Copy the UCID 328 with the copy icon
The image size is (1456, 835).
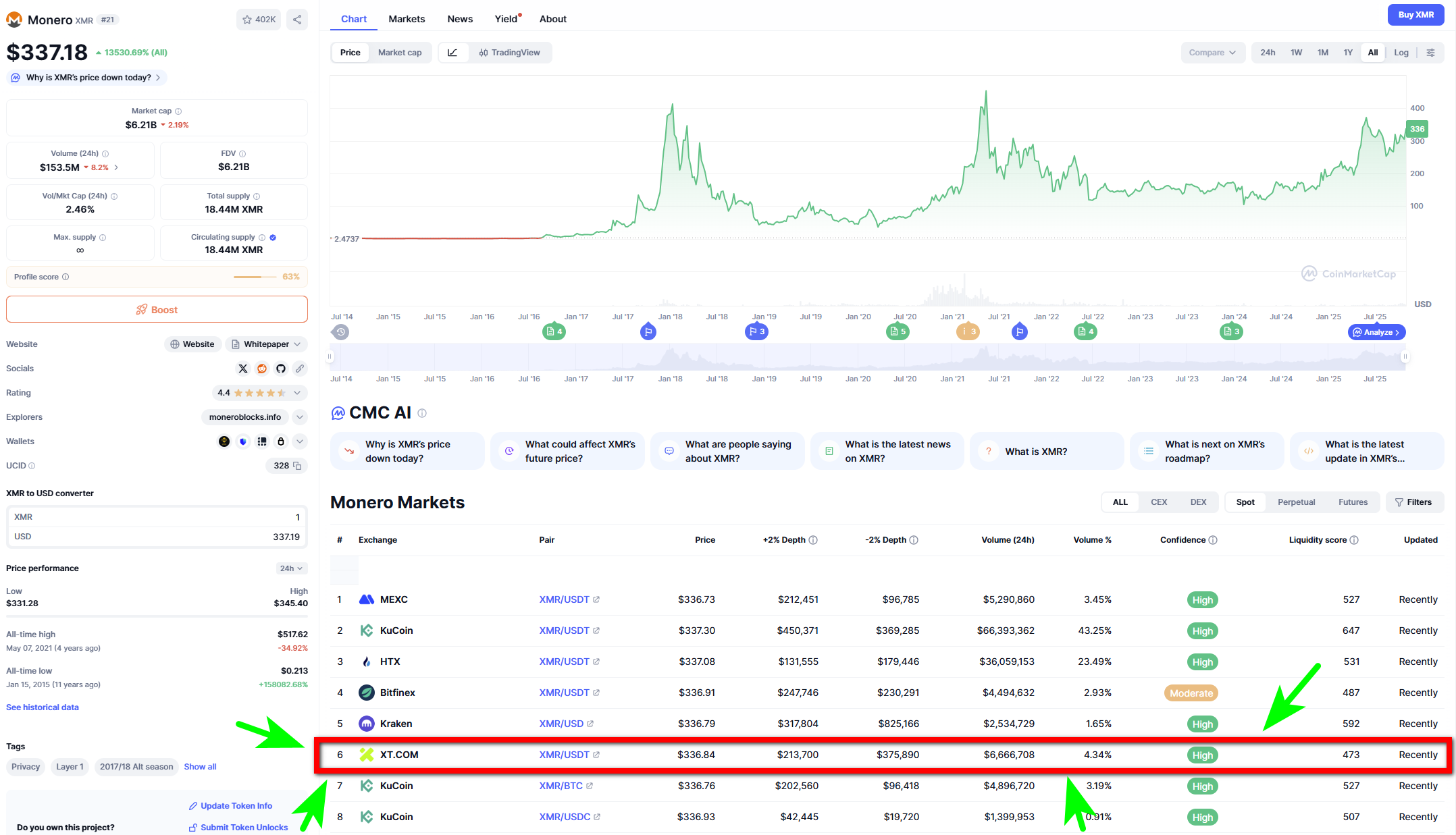tap(297, 466)
